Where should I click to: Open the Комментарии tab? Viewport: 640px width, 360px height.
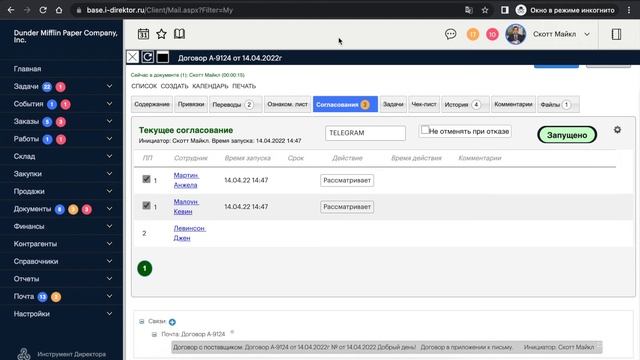[x=513, y=104]
